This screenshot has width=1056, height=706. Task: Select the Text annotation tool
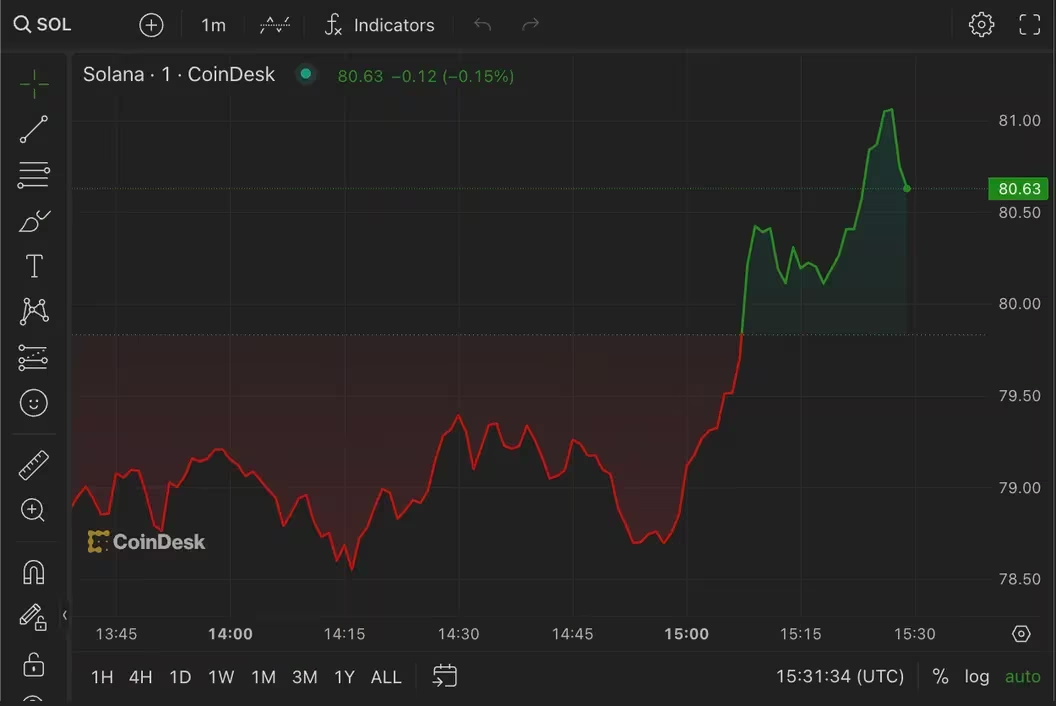pos(34,266)
